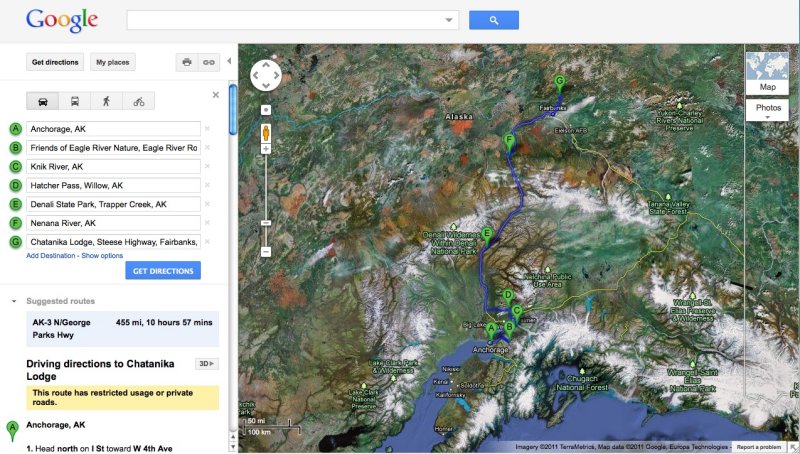
Task: Click marker F icon beside Nenana River field
Action: [x=15, y=223]
